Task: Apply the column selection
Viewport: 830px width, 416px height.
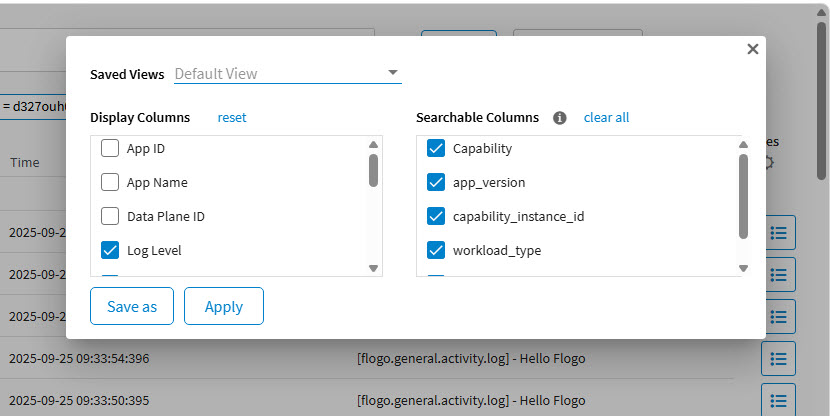Action: tap(224, 307)
